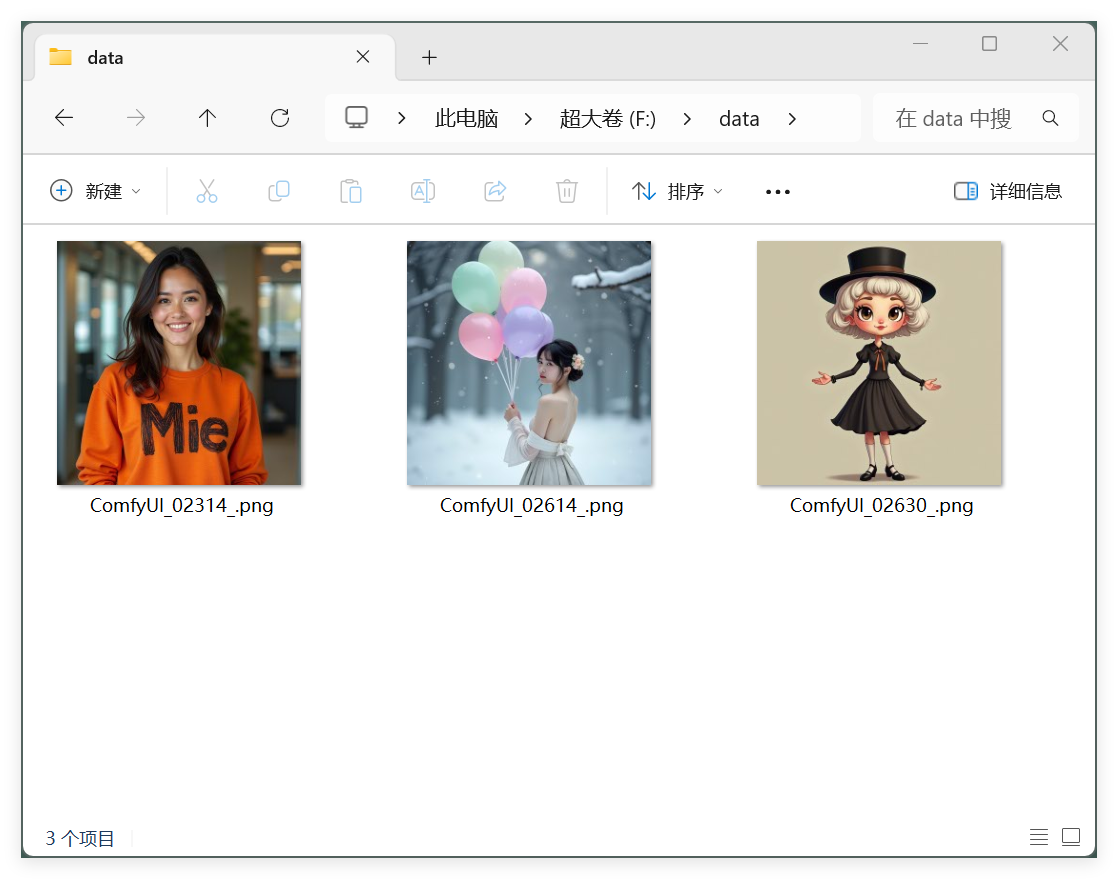Navigate up one folder level
1118x879 pixels.
pos(207,118)
